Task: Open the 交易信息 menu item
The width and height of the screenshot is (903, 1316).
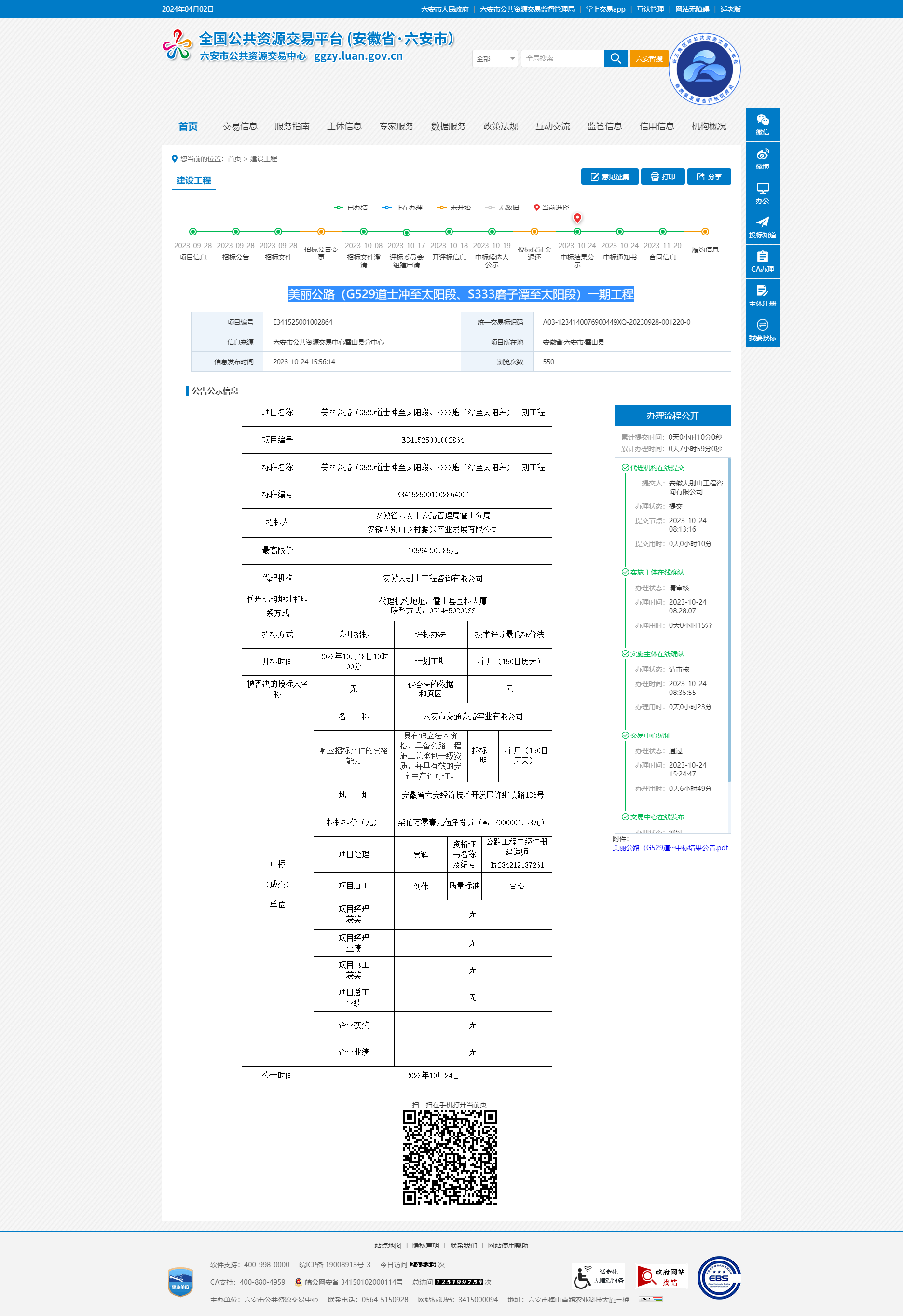Action: pos(240,126)
